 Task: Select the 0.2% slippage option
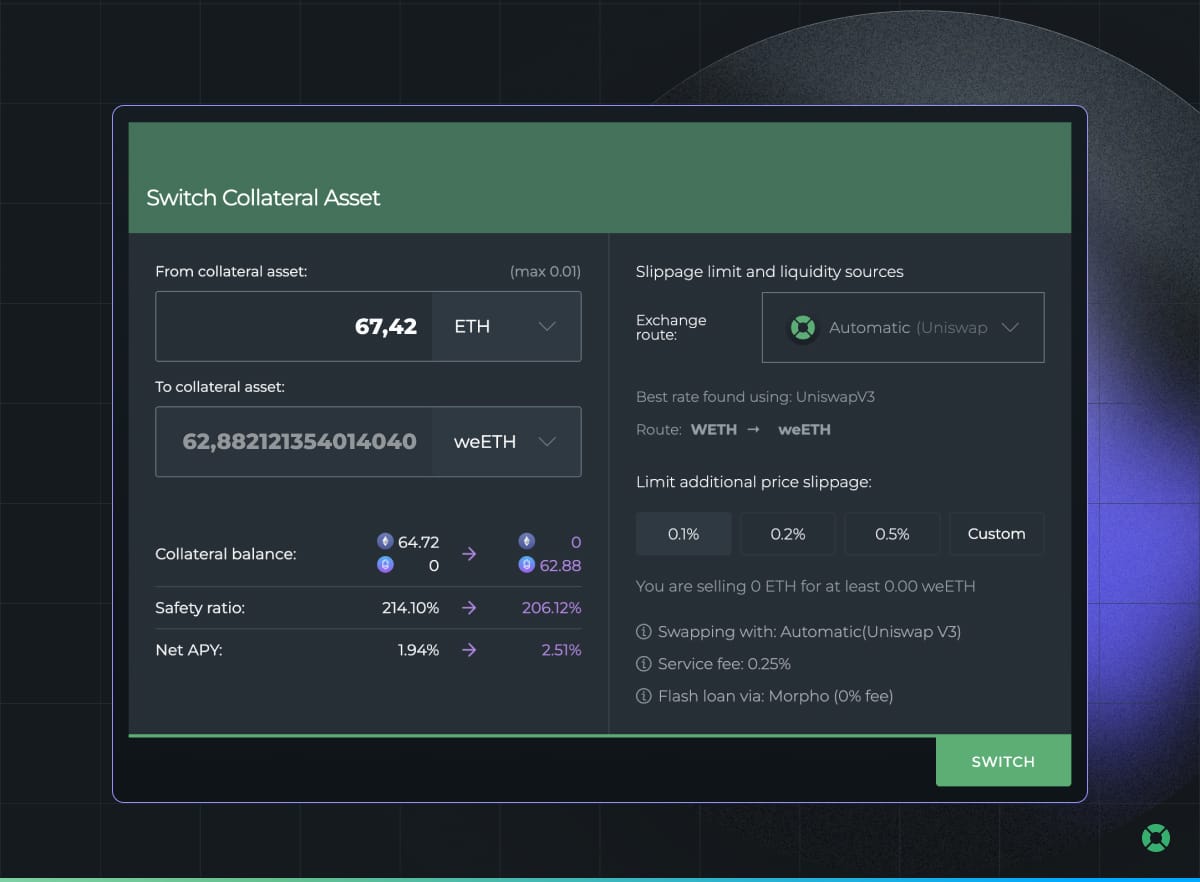click(788, 534)
